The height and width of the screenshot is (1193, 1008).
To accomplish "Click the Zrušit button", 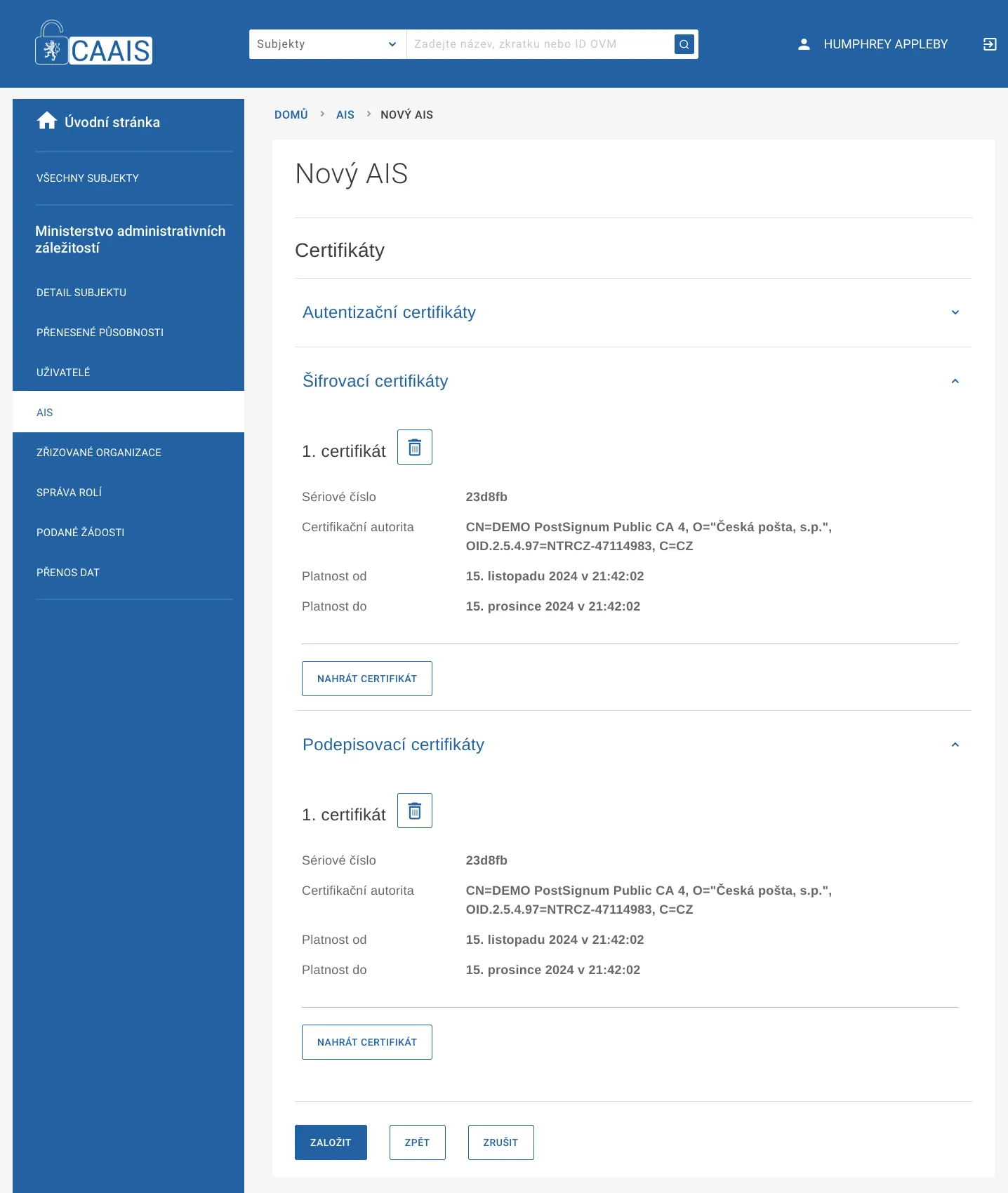I will [500, 1142].
